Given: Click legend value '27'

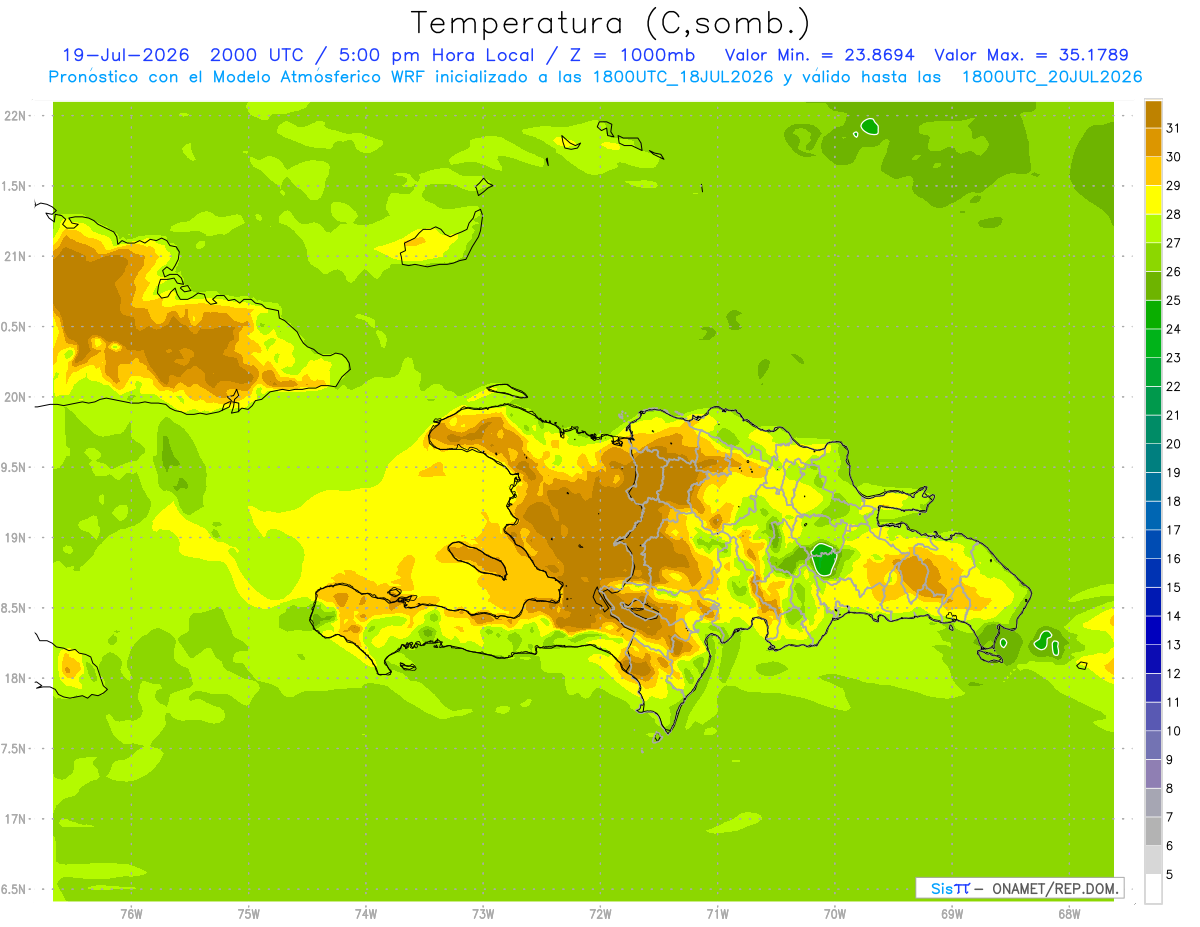Looking at the screenshot, I should tap(1174, 243).
